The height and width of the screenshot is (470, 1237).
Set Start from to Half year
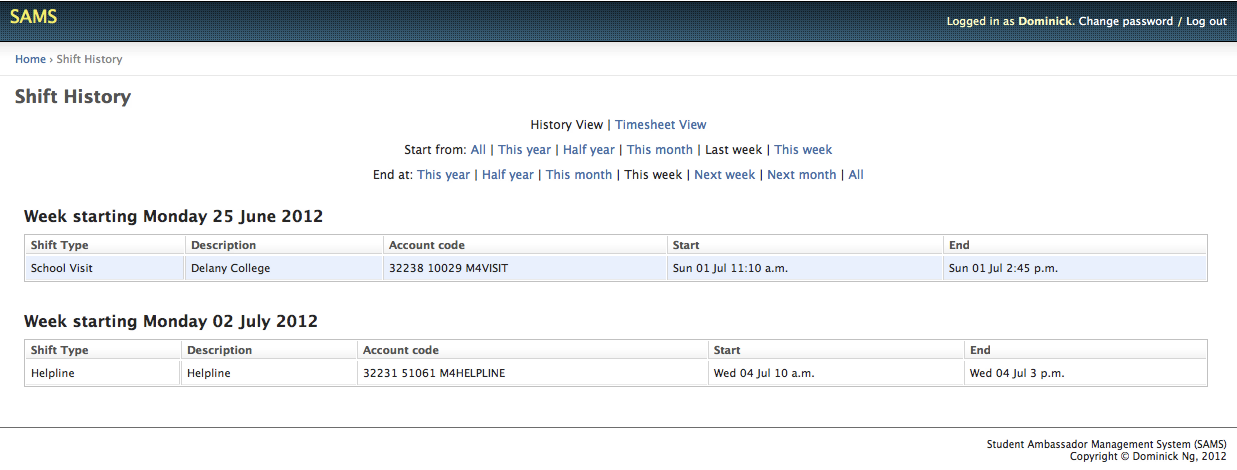(588, 150)
